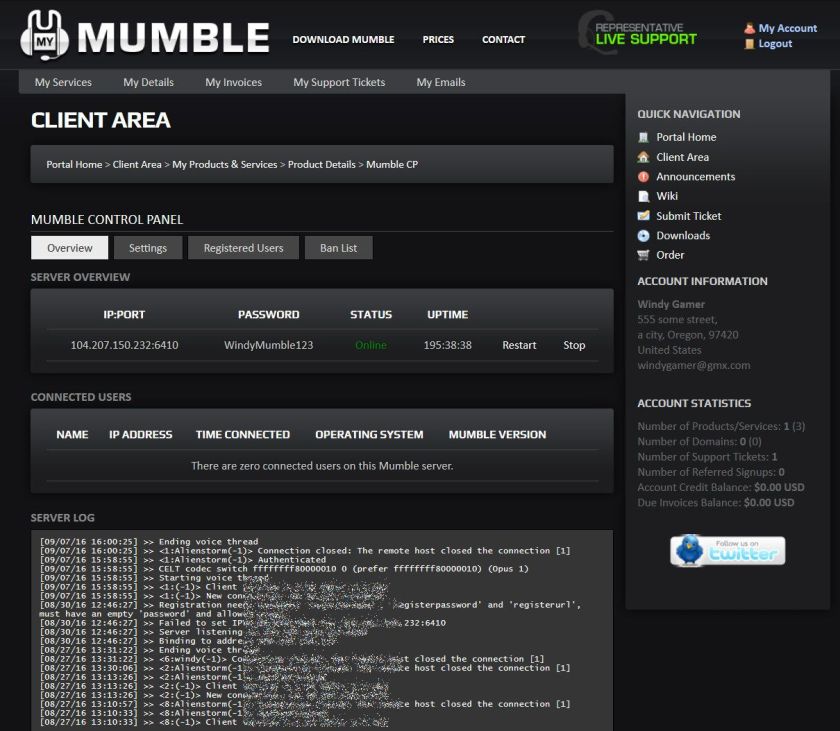Click the Client Area house icon

[x=644, y=157]
